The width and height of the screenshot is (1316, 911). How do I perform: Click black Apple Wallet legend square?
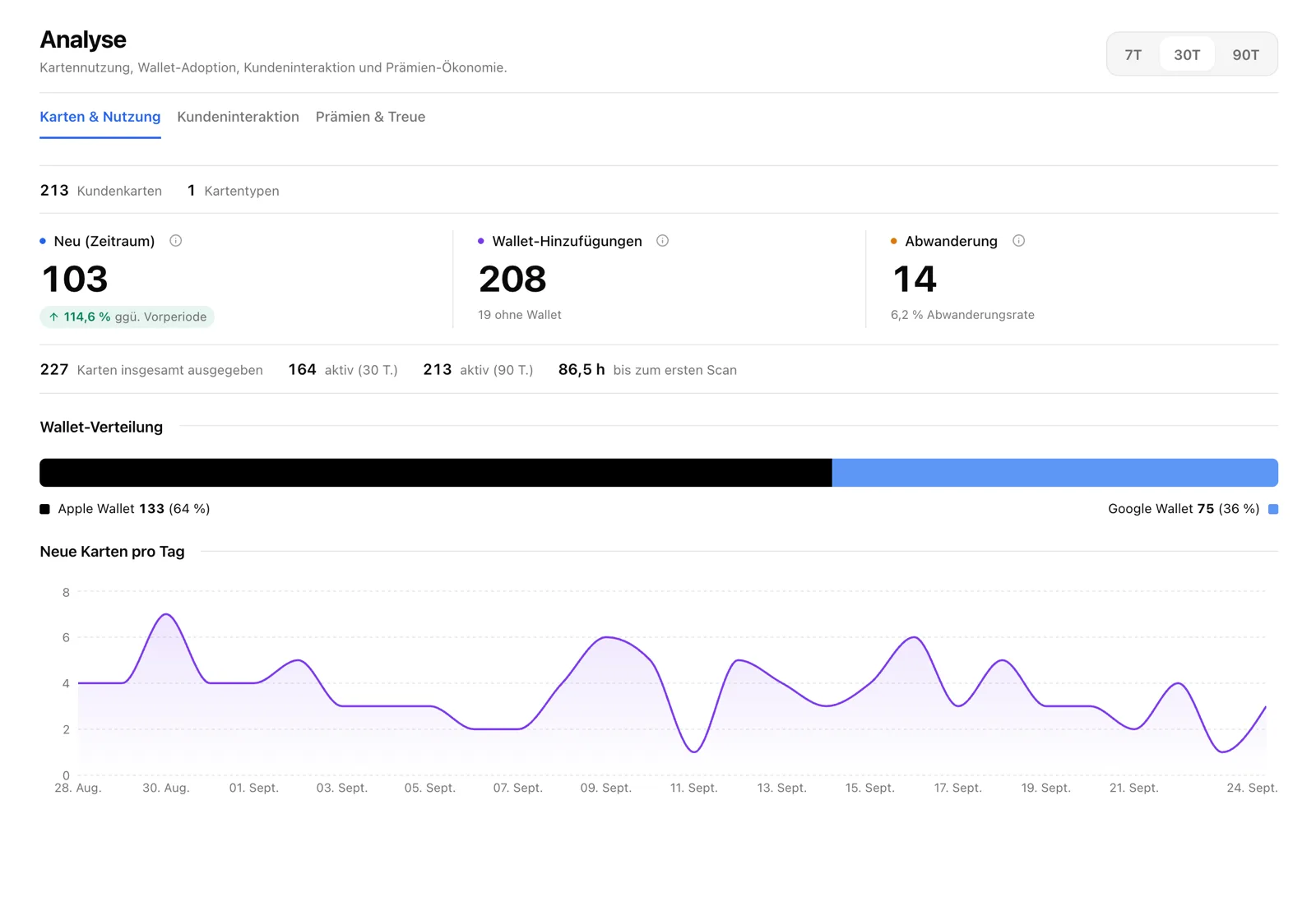(44, 509)
